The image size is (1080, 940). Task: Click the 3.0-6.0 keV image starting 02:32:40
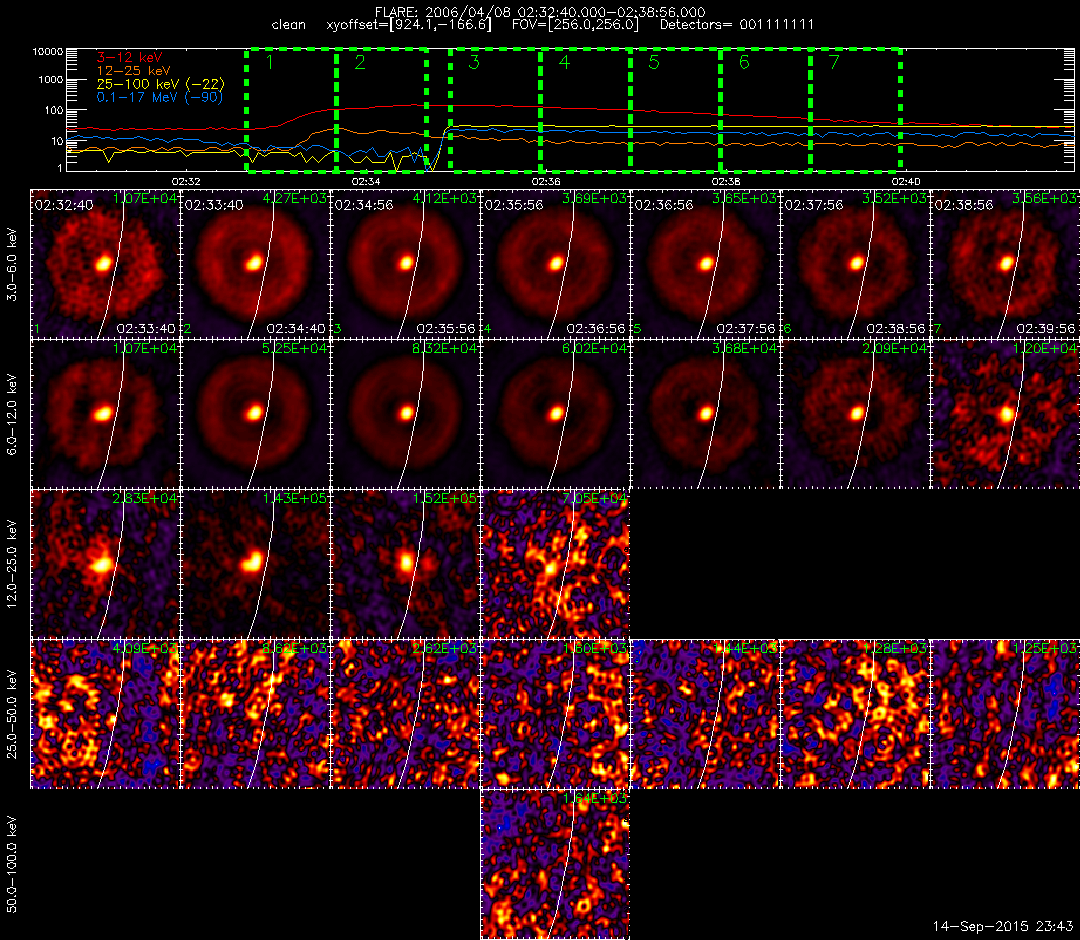(x=105, y=264)
